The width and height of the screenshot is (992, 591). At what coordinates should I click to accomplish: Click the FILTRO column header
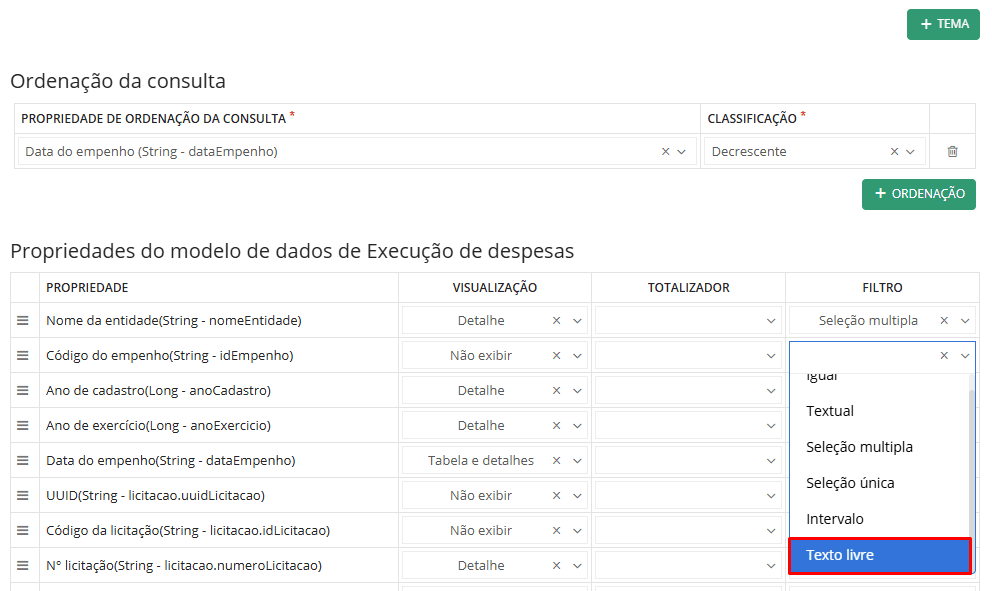(882, 287)
